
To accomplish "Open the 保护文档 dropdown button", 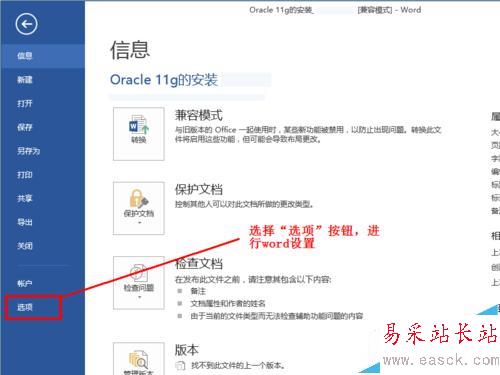I will pyautogui.click(x=139, y=208).
